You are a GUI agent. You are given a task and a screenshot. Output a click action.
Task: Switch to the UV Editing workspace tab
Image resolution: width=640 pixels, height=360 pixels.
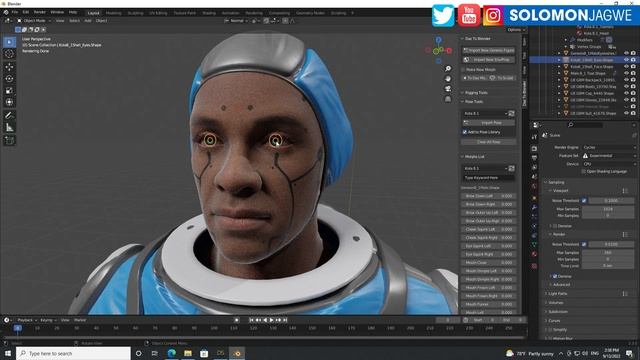pos(158,13)
